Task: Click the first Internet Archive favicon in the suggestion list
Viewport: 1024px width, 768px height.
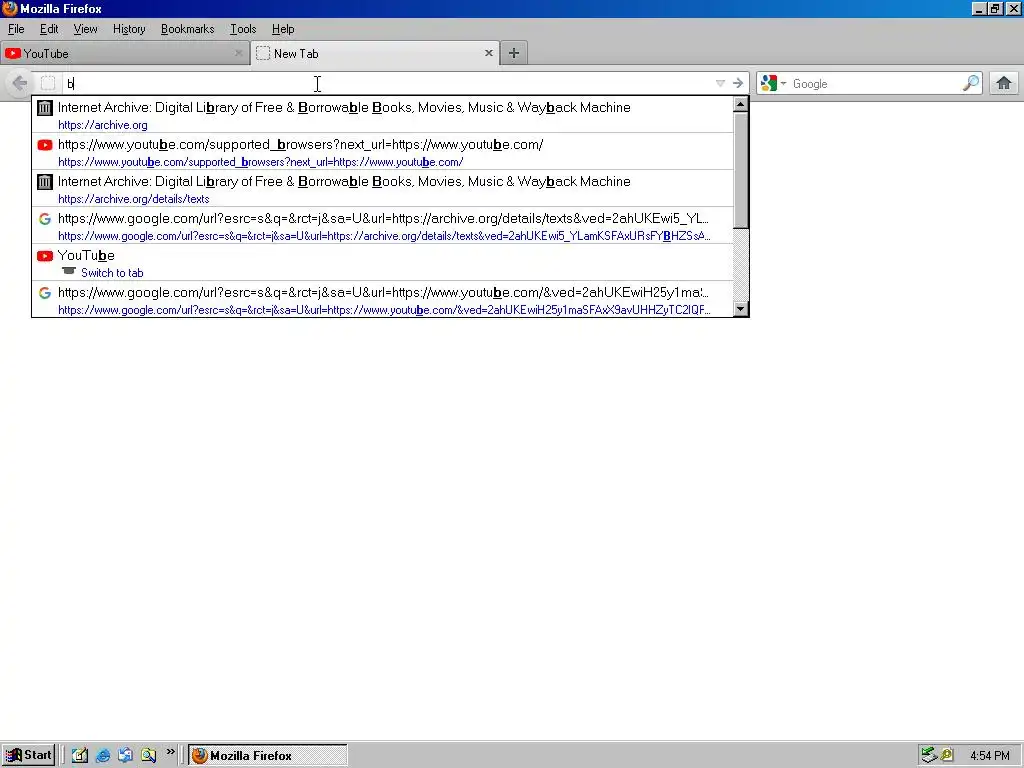Action: pyautogui.click(x=44, y=108)
